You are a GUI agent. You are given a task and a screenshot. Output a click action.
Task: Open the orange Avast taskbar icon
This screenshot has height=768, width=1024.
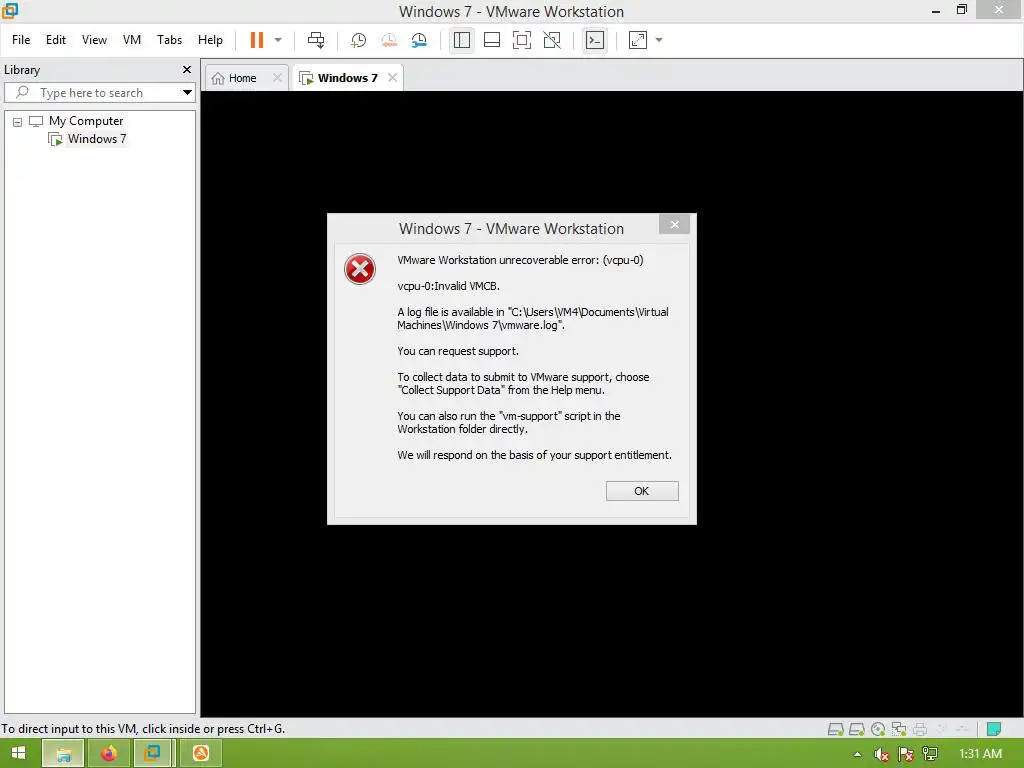pos(200,754)
